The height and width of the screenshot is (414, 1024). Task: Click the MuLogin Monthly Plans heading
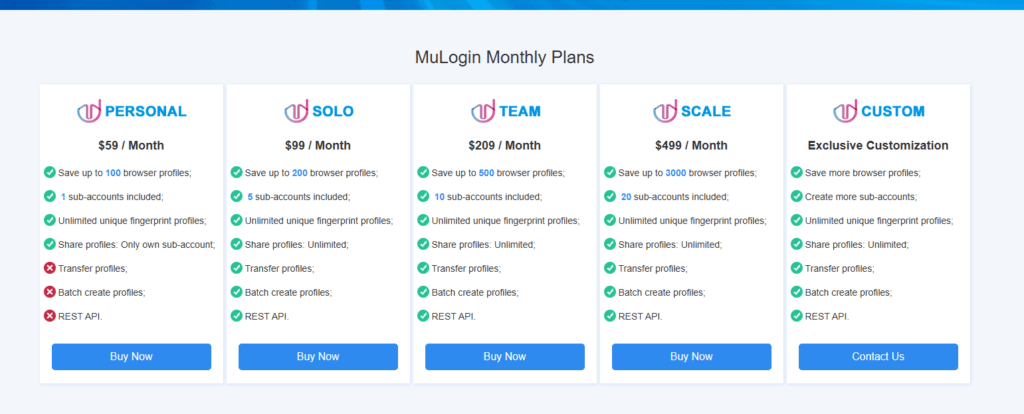tap(505, 57)
